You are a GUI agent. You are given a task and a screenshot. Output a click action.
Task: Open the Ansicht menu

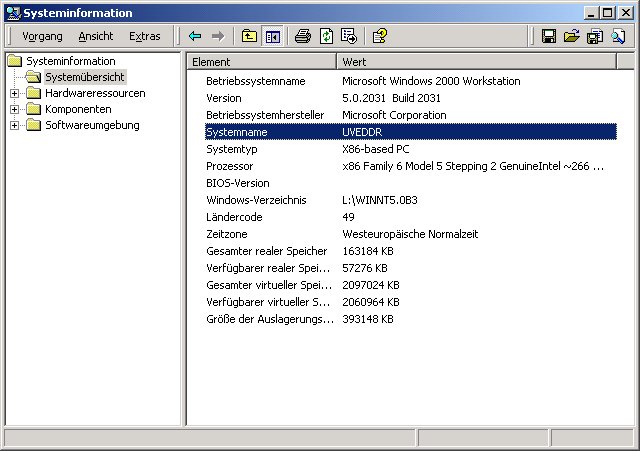coord(96,36)
